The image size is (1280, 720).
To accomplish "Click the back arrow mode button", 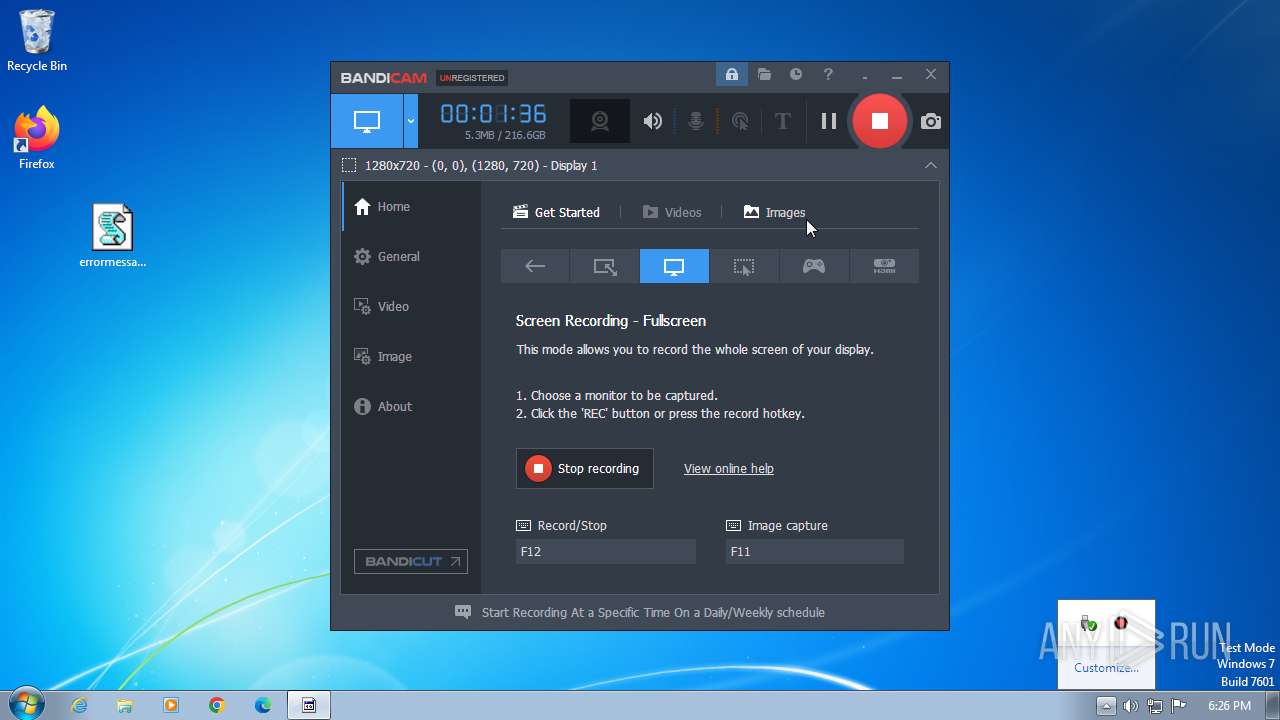I will point(535,266).
